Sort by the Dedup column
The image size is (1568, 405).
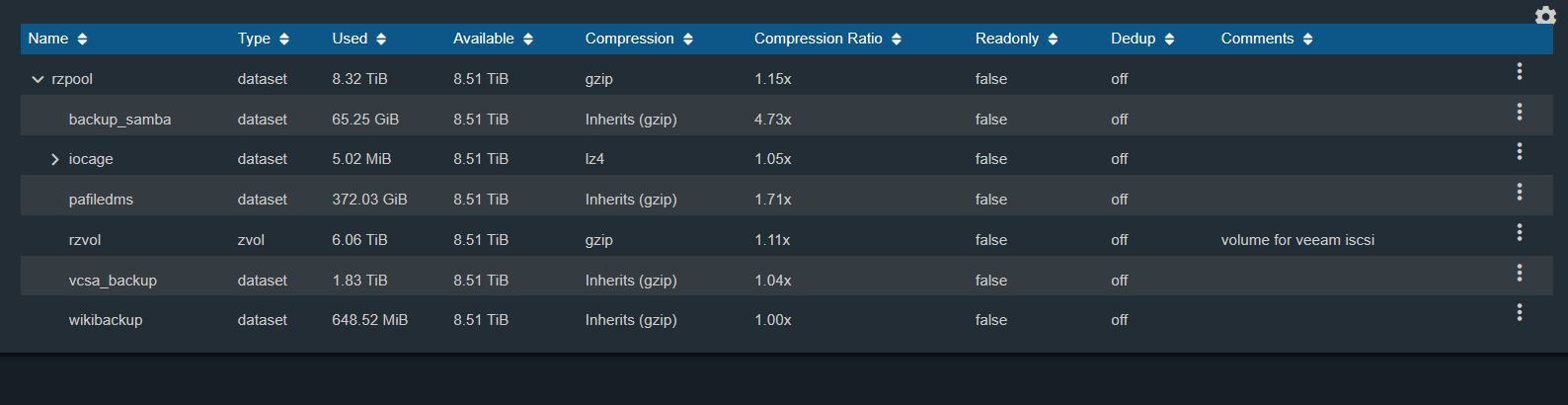[1143, 39]
